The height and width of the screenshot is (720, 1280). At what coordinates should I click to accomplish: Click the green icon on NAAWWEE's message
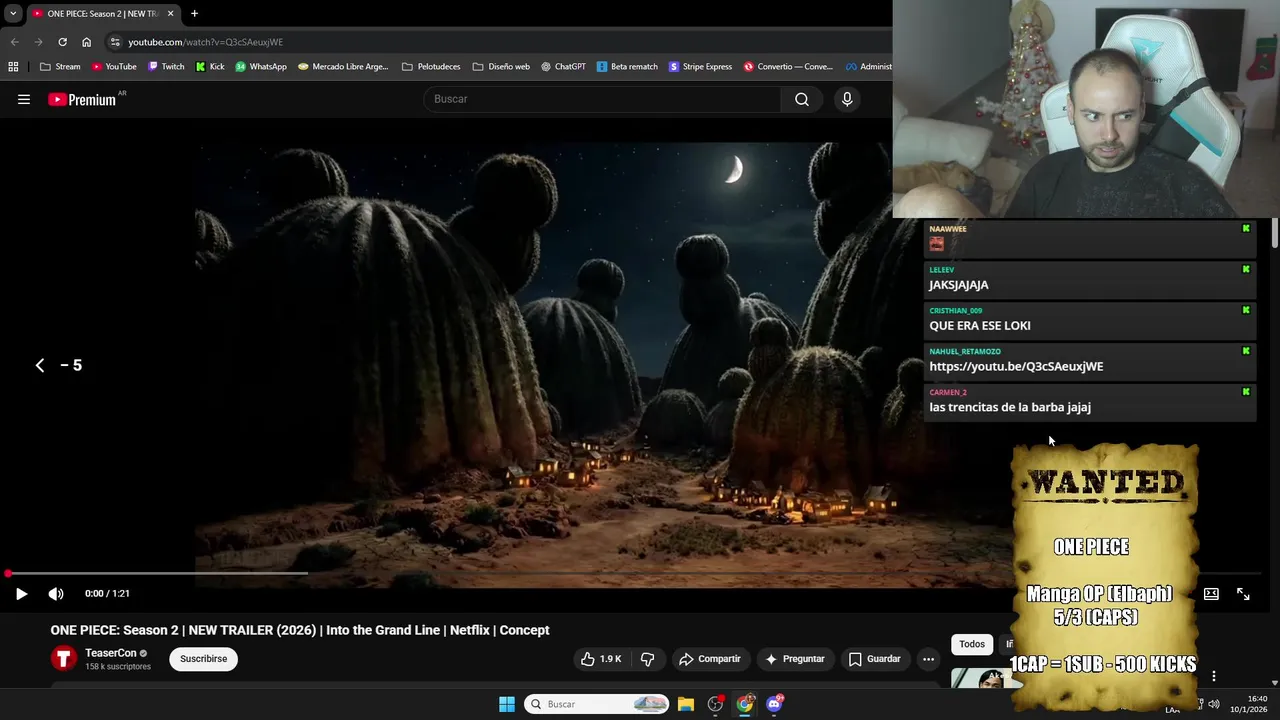click(x=1246, y=229)
